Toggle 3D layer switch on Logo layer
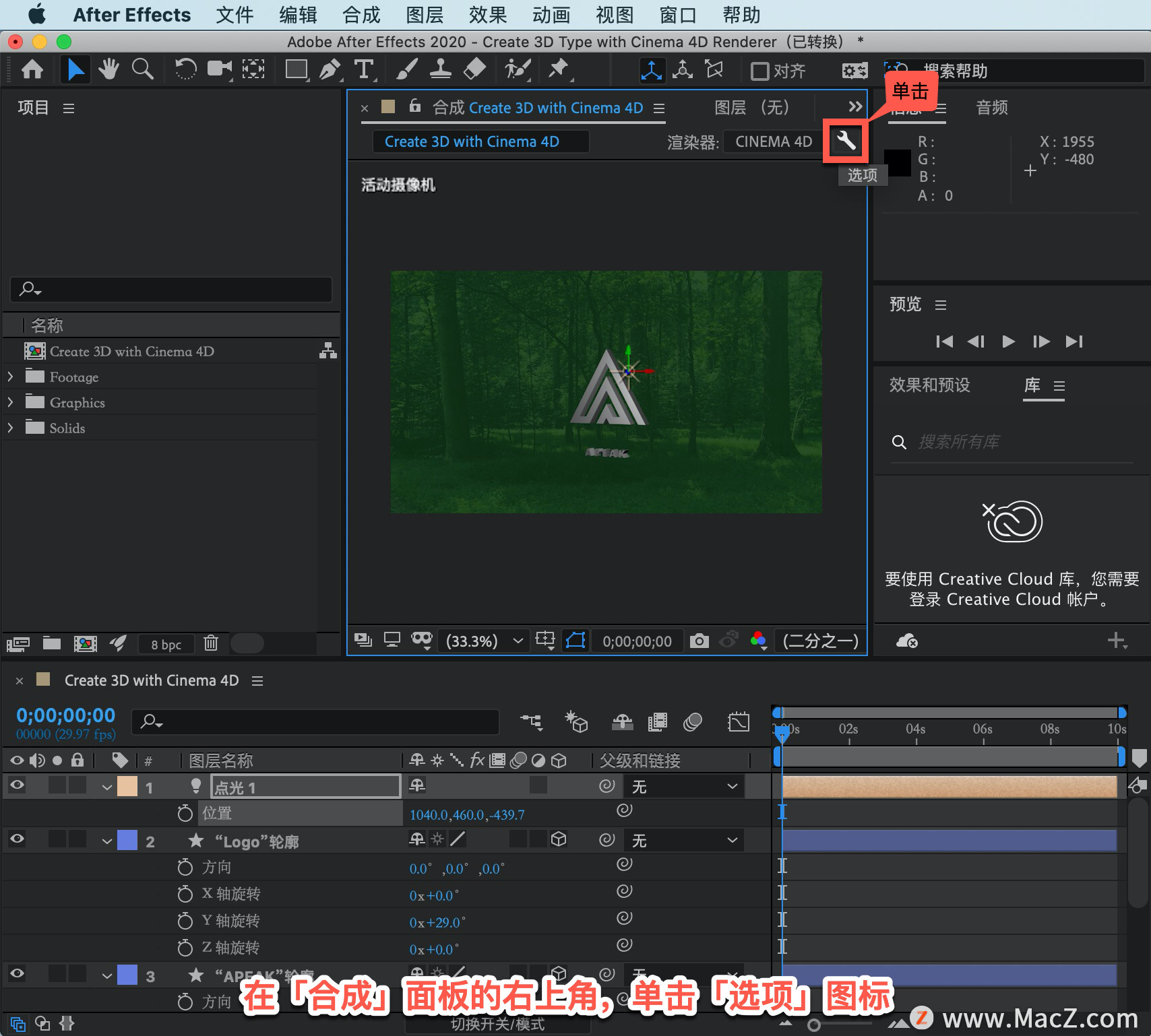This screenshot has width=1151, height=1036. pyautogui.click(x=559, y=839)
